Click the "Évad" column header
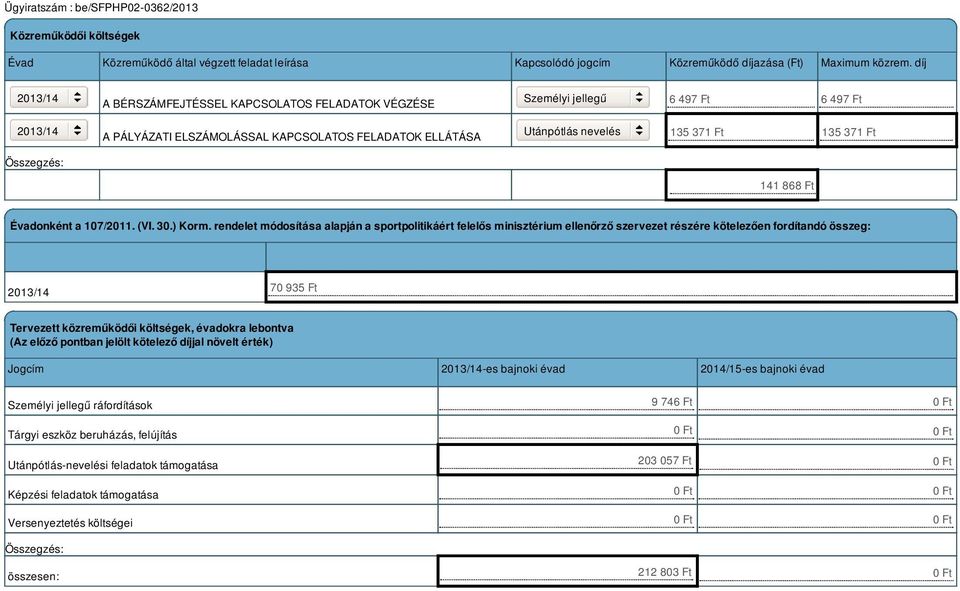Image resolution: width=960 pixels, height=591 pixels. pos(20,62)
